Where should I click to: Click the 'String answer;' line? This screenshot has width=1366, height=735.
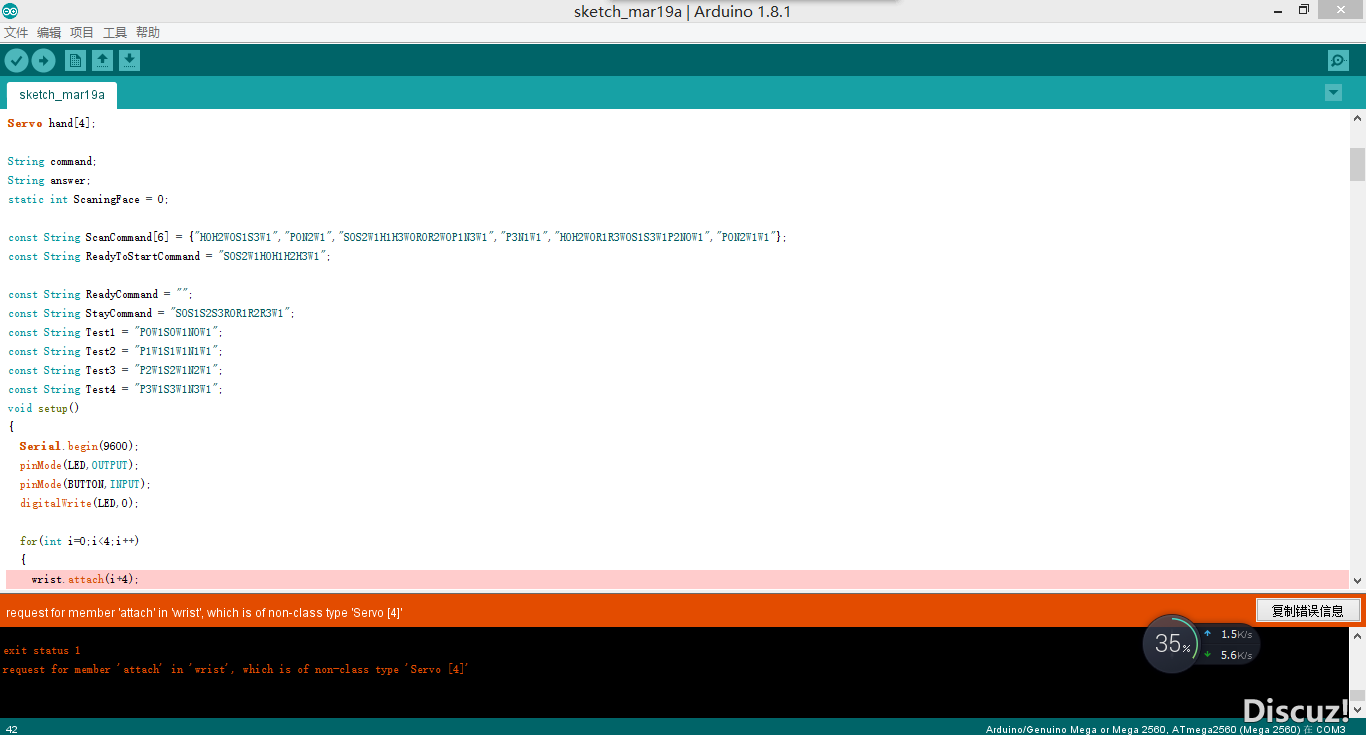49,180
